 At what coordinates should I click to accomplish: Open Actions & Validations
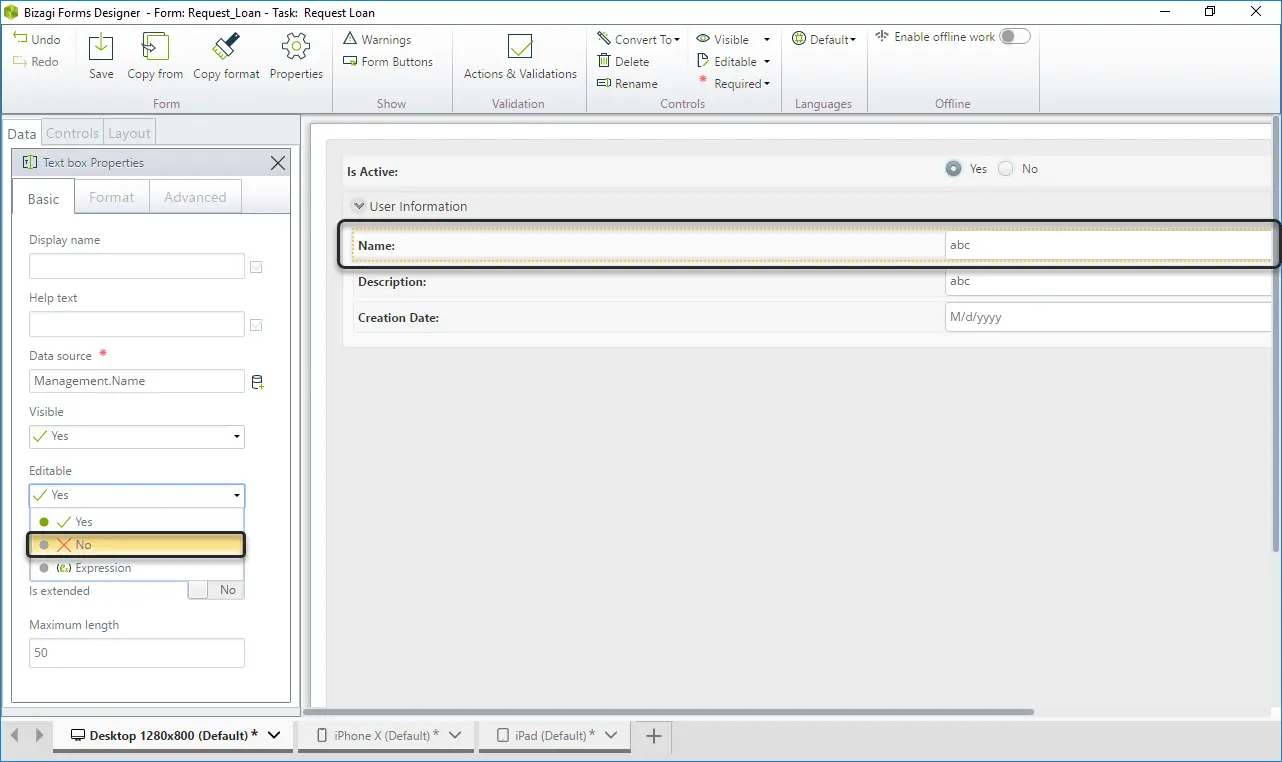(520, 56)
